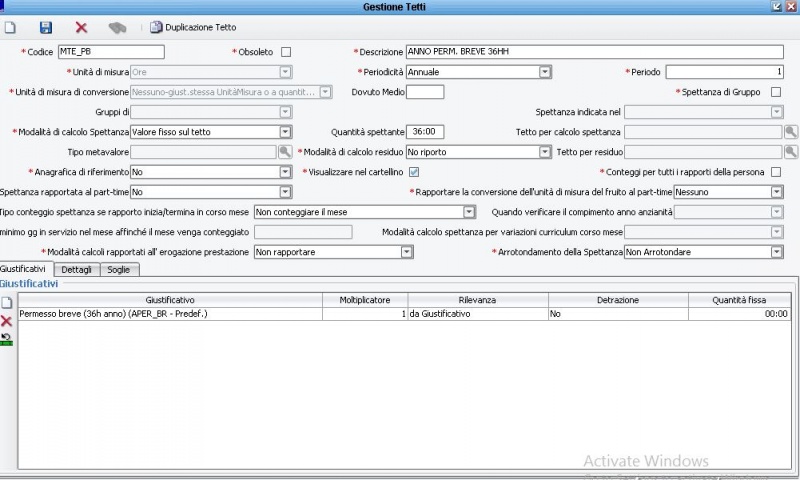This screenshot has width=800, height=480.
Task: Sort by the Giustificativo column header
Action: 170,300
